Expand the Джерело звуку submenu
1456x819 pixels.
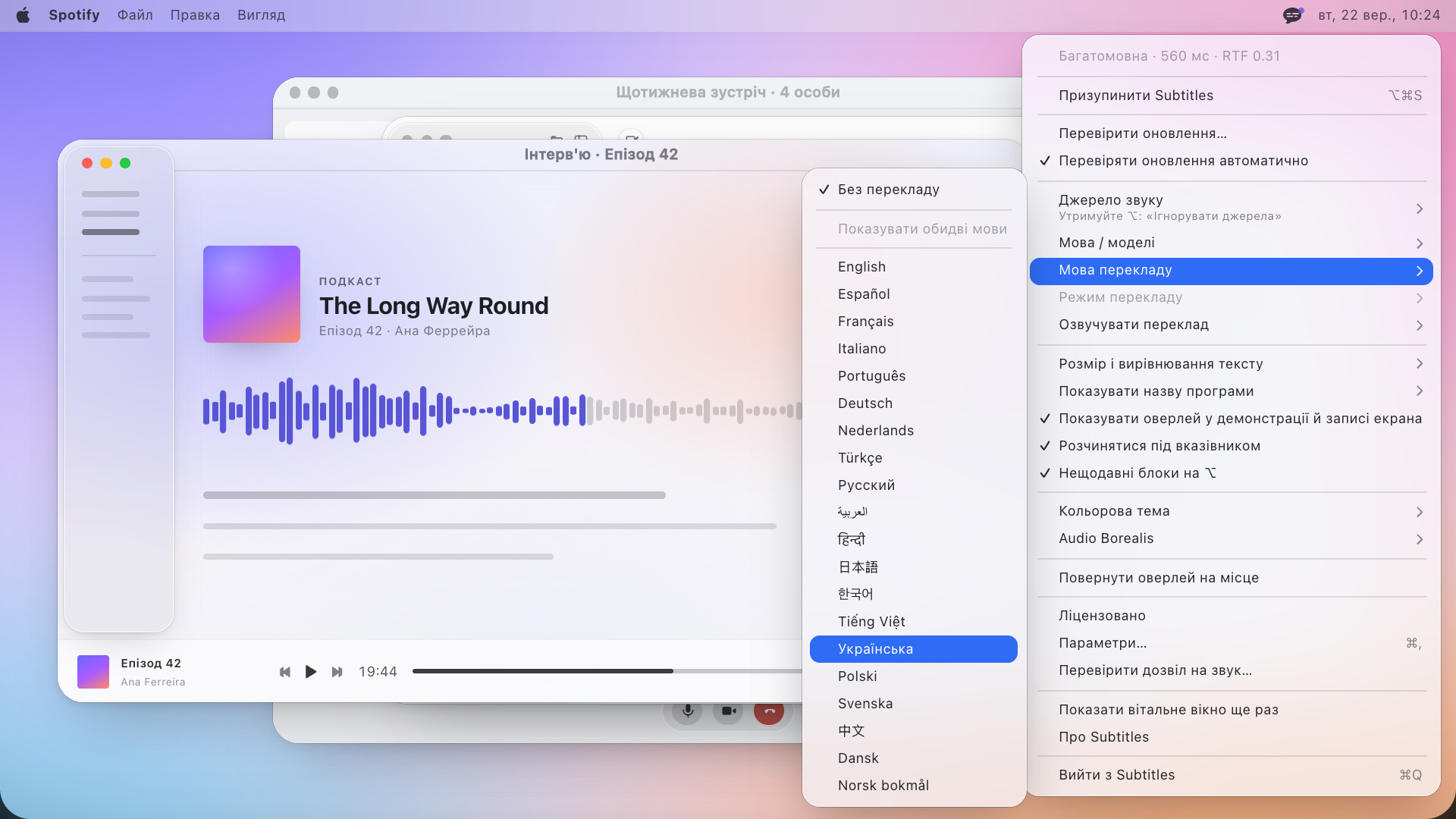coord(1232,208)
